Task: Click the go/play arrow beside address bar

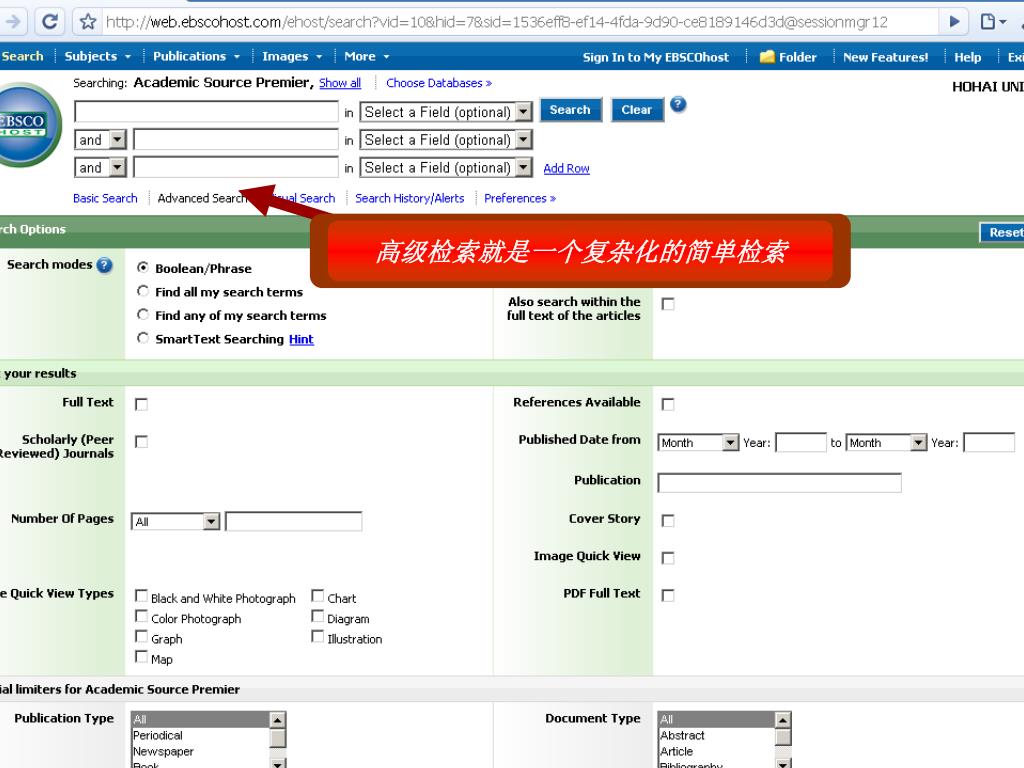Action: click(x=954, y=22)
